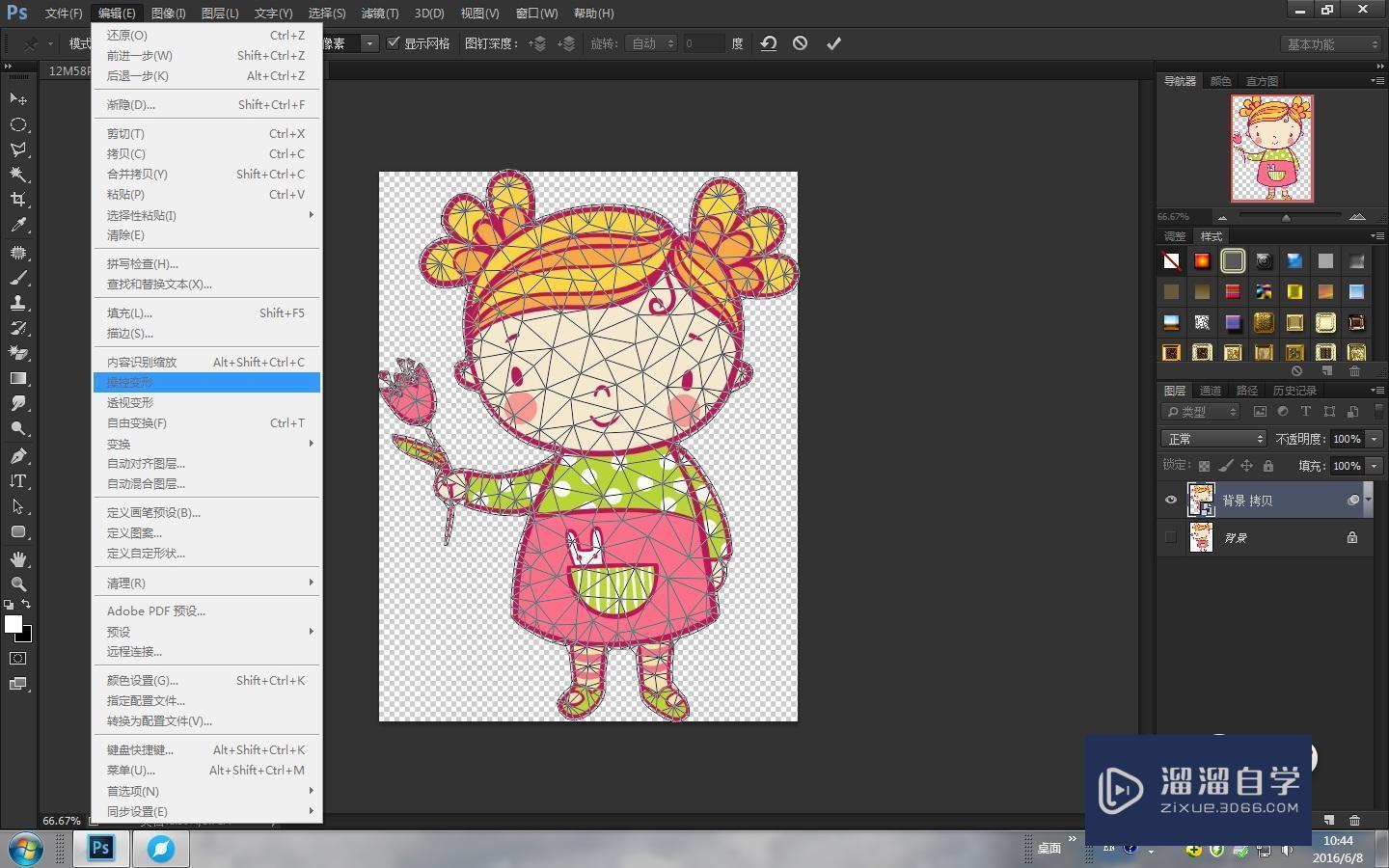
Task: Choose 操控变形 in Edit menu
Action: point(206,383)
